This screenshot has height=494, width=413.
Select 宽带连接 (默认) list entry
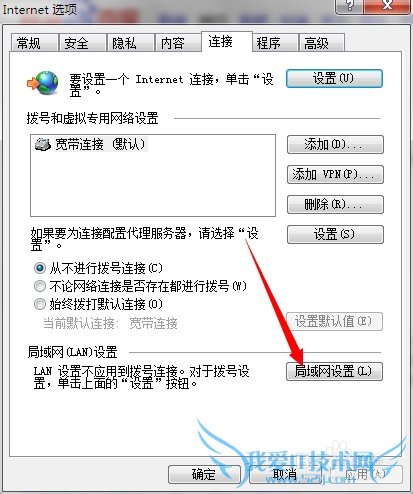pyautogui.click(x=91, y=144)
